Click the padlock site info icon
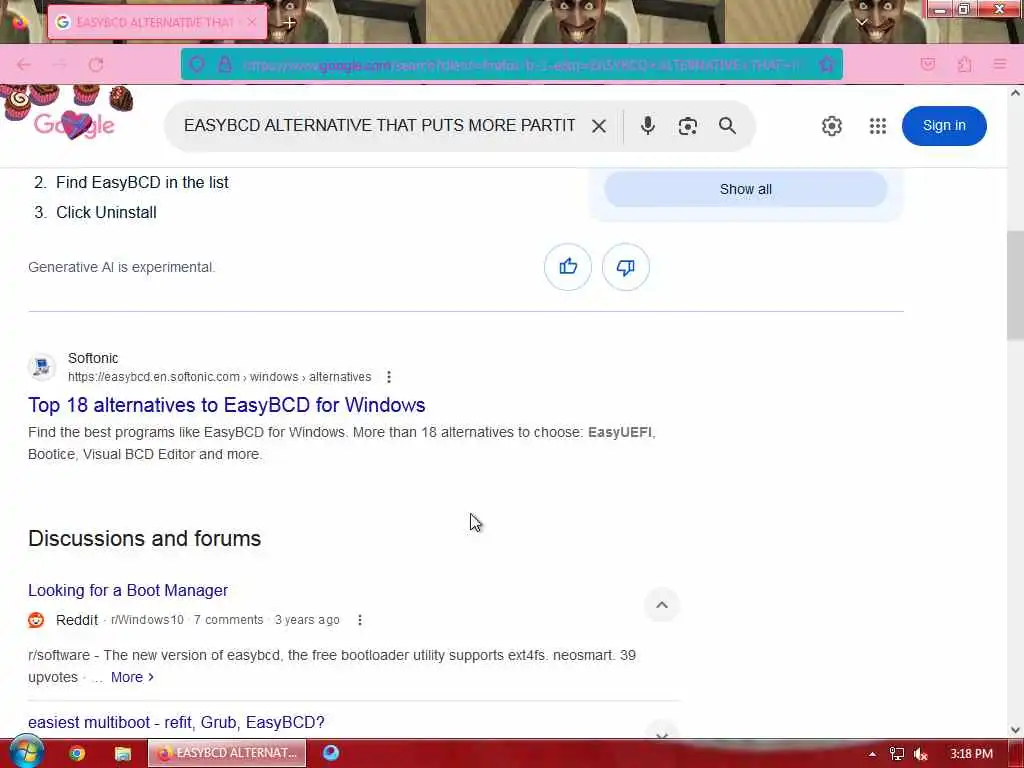The height and width of the screenshot is (768, 1024). [225, 65]
